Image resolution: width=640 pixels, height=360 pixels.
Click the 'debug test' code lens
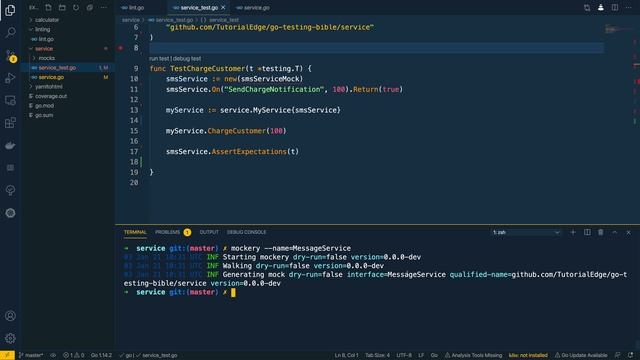point(187,59)
